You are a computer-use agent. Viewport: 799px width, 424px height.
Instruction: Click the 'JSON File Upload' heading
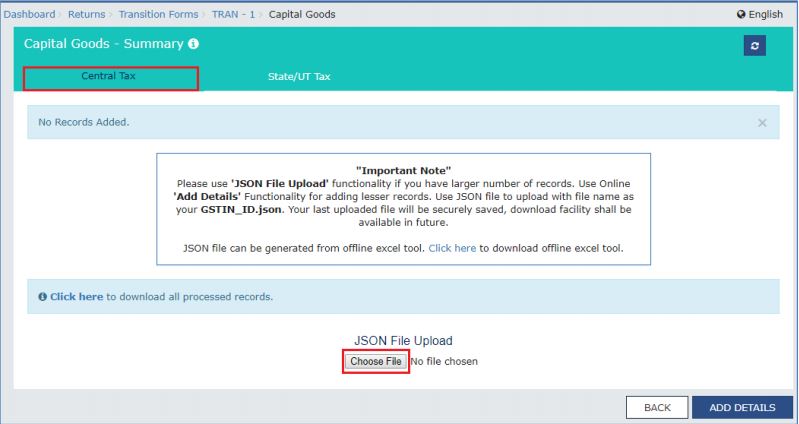tap(403, 340)
